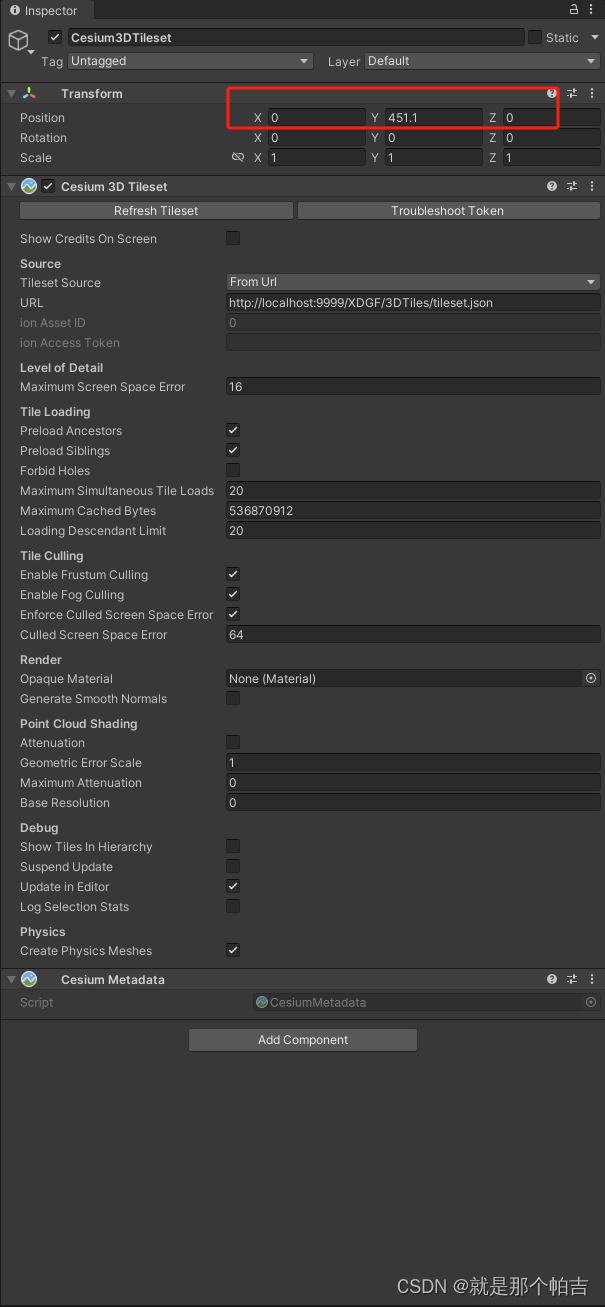
Task: Click the Inspector lock icon
Action: click(574, 10)
